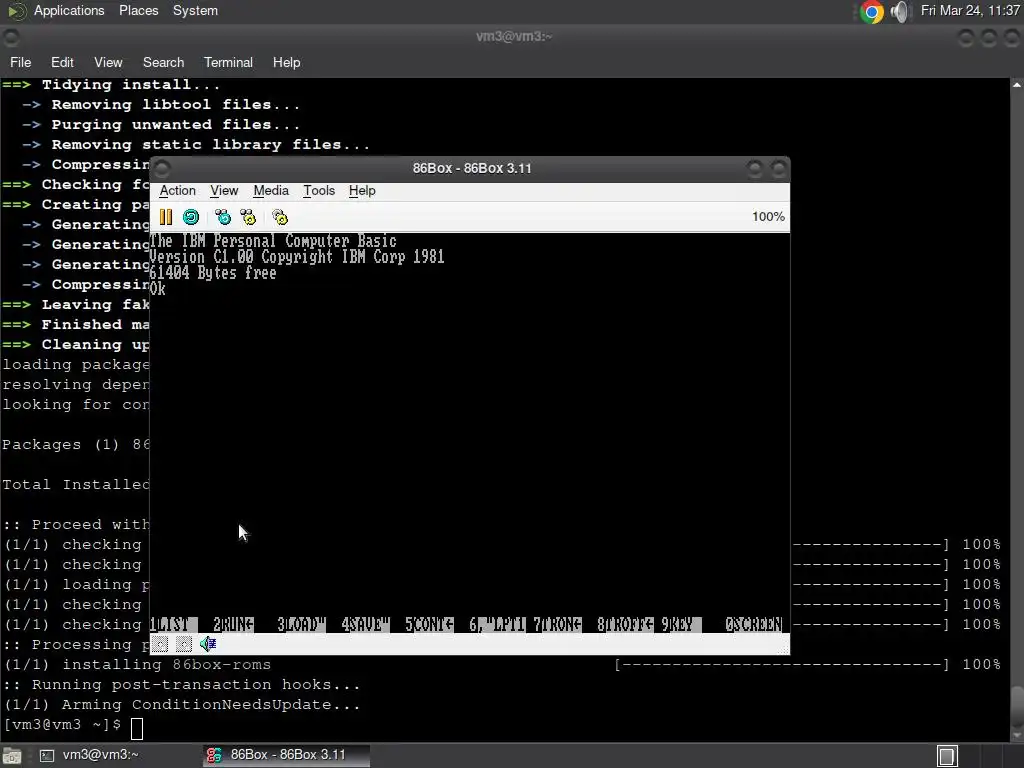Hard reset the emulated machine
This screenshot has width=1024, height=768.
pyautogui.click(x=191, y=217)
